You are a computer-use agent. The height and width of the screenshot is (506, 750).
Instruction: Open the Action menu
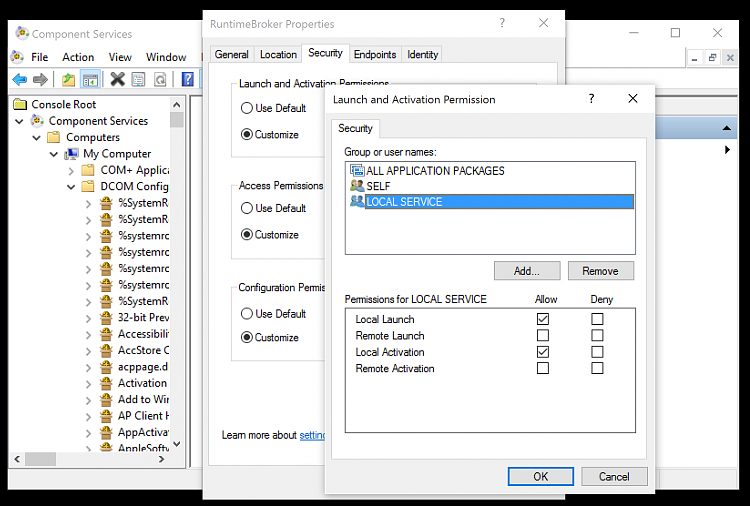pos(78,57)
